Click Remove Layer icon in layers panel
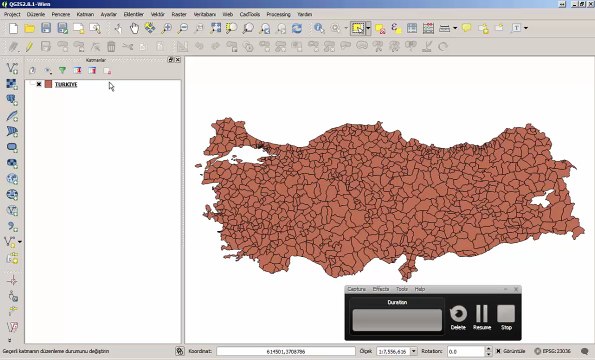Image resolution: width=595 pixels, height=360 pixels. pos(107,71)
